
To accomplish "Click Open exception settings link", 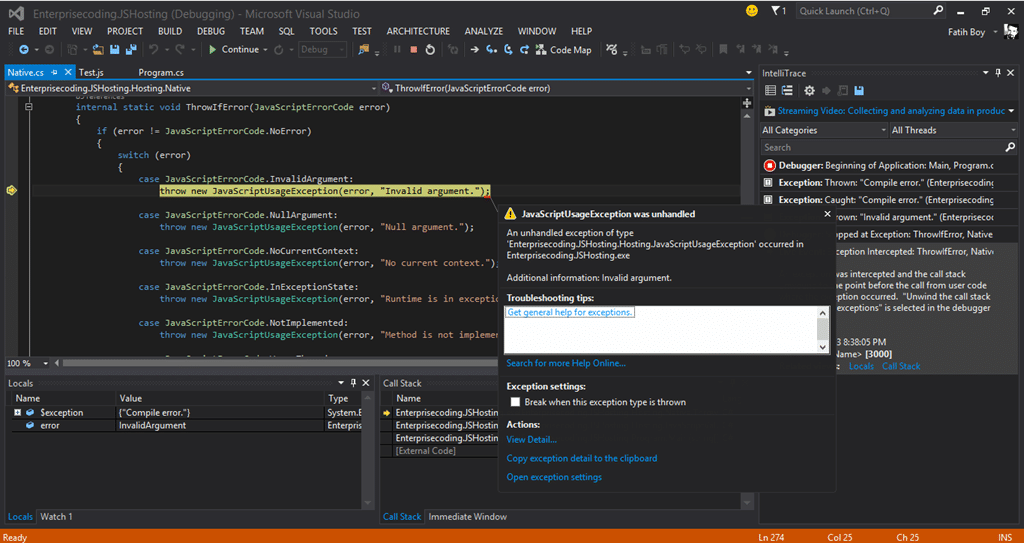I will pyautogui.click(x=554, y=477).
